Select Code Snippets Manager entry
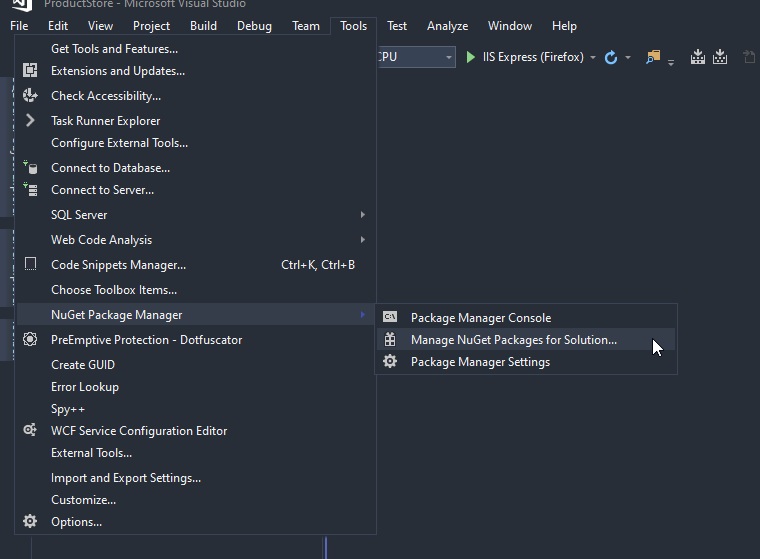The width and height of the screenshot is (760, 559). pyautogui.click(x=196, y=265)
